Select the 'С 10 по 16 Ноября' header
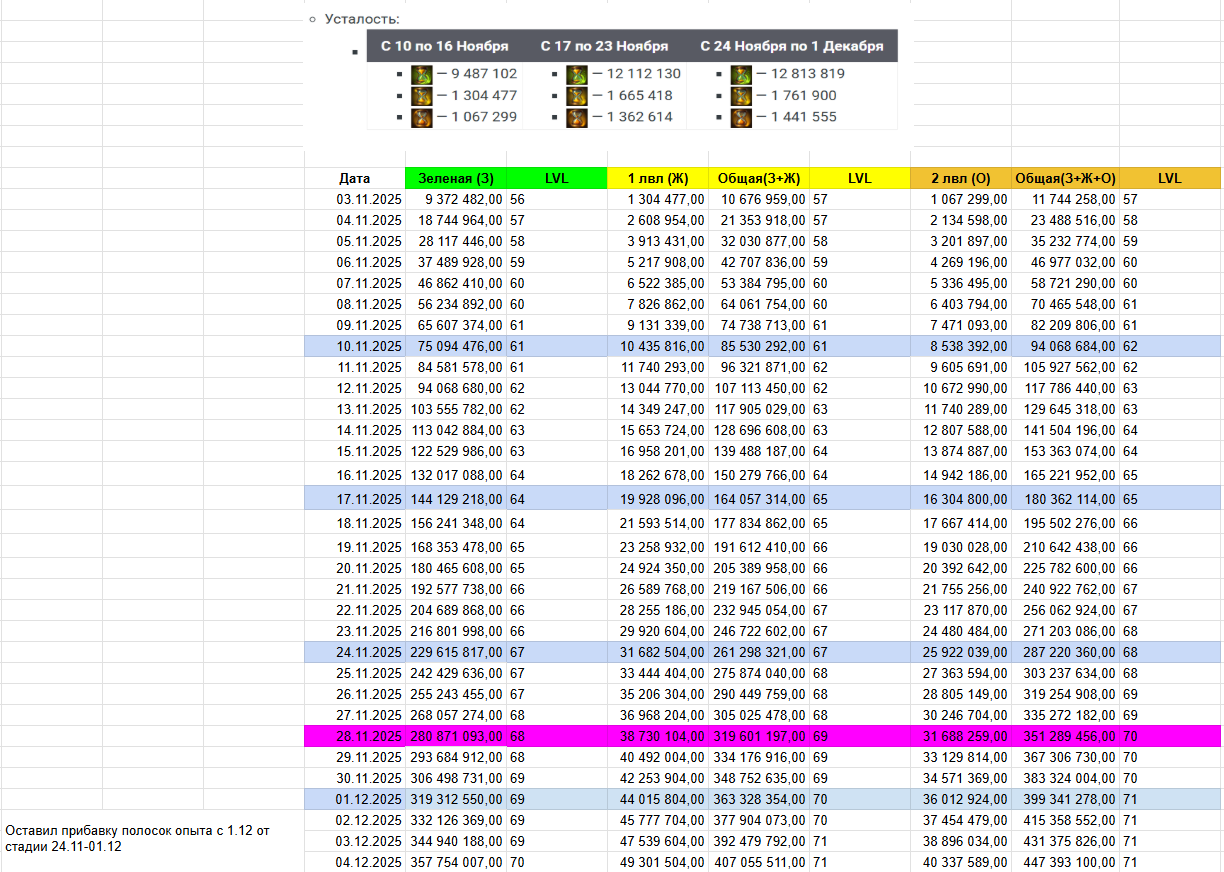Image resolution: width=1224 pixels, height=872 pixels. [444, 46]
